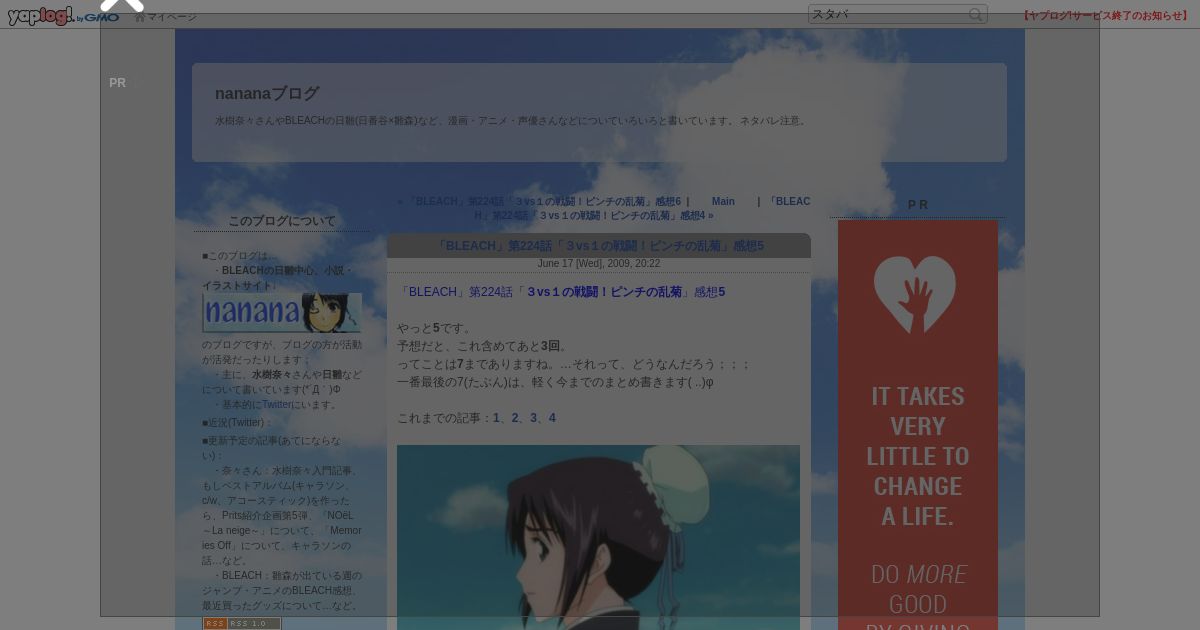Click the heart-hand icon in the ad
1200x630 pixels.
point(915,295)
